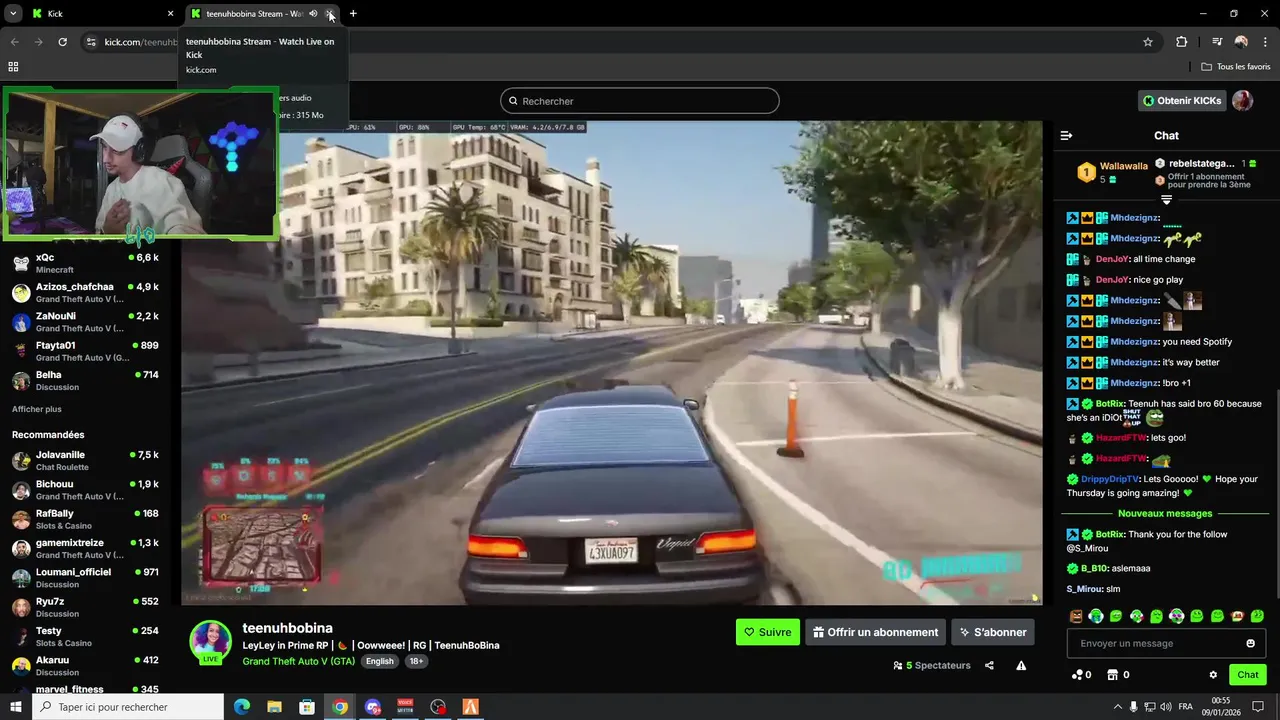The height and width of the screenshot is (720, 1280).
Task: Open Microsoft Edge from the taskbar
Action: [242, 707]
